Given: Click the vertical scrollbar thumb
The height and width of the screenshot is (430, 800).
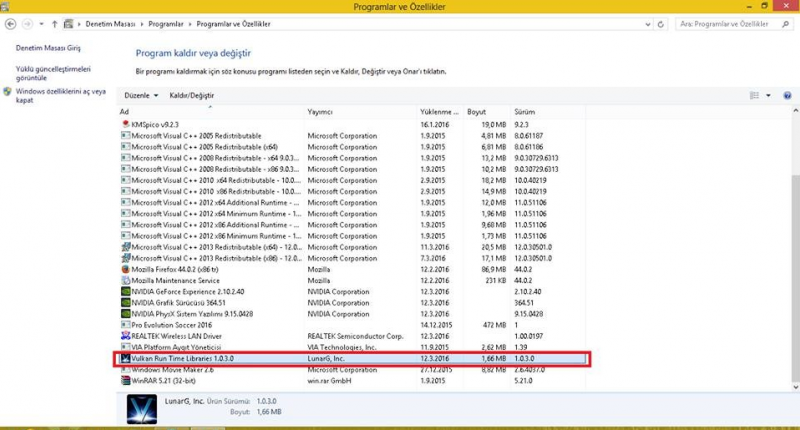Looking at the screenshot, I should tap(795, 278).
